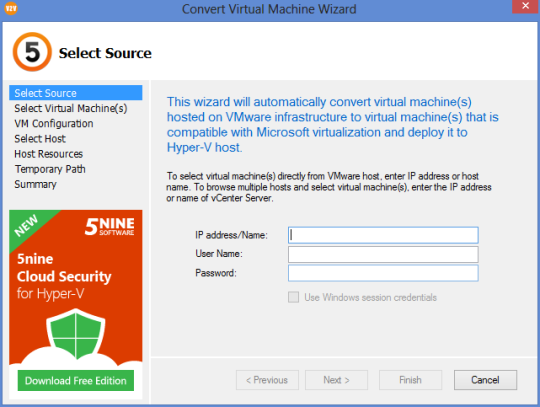Switch to Host Resources step

[49, 154]
